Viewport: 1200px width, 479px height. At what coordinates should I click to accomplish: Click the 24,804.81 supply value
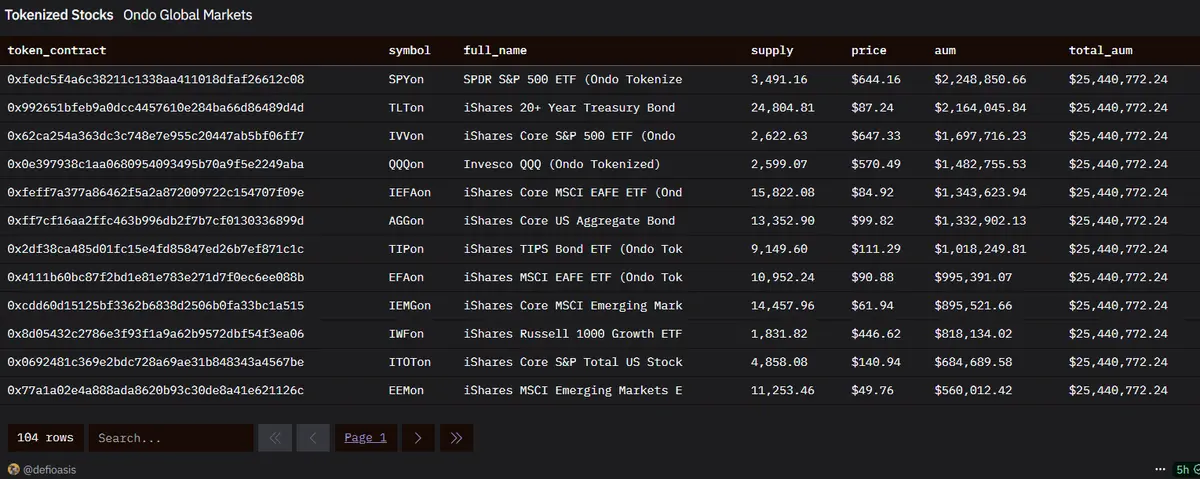(783, 107)
